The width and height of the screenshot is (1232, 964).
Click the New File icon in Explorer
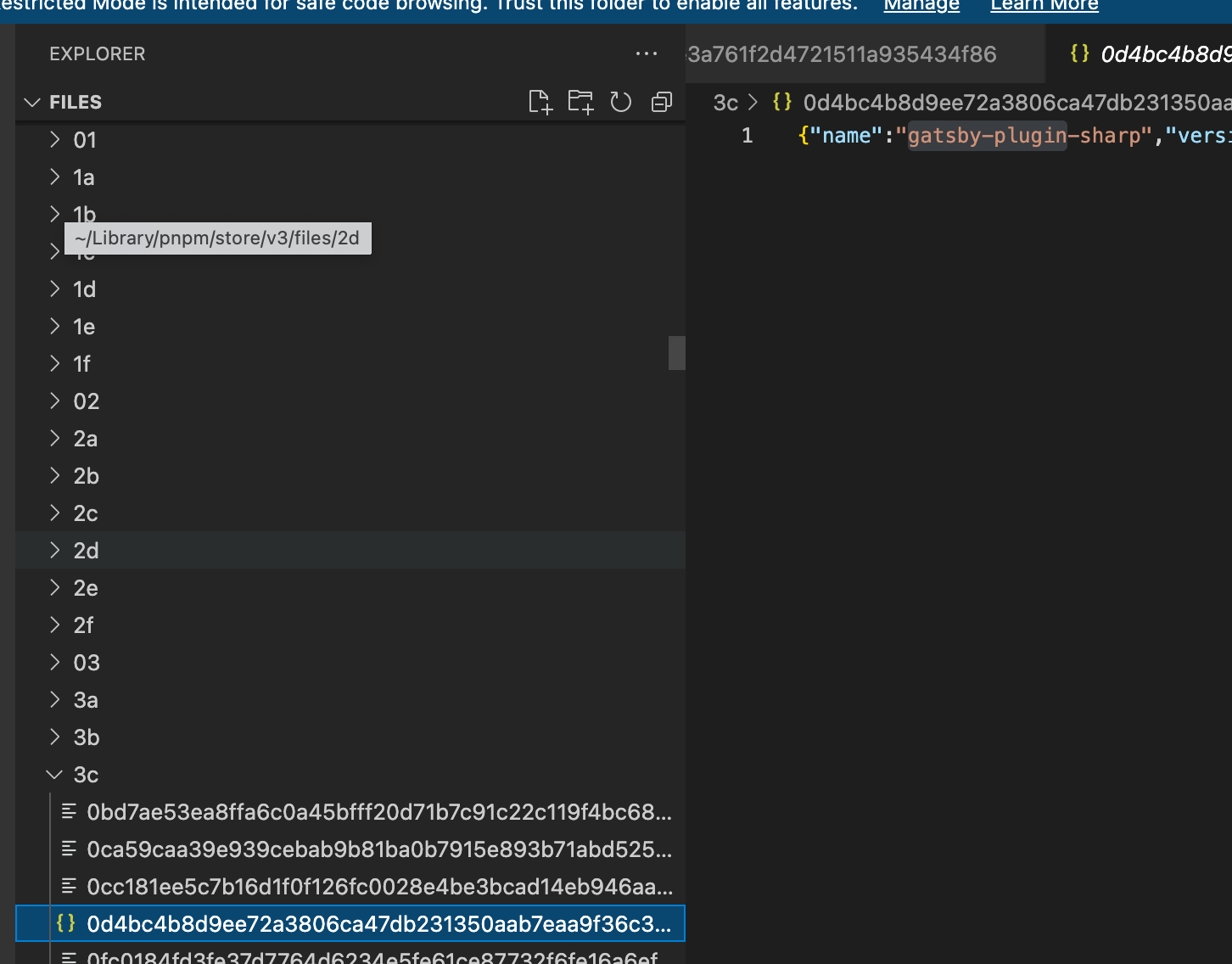(x=540, y=103)
